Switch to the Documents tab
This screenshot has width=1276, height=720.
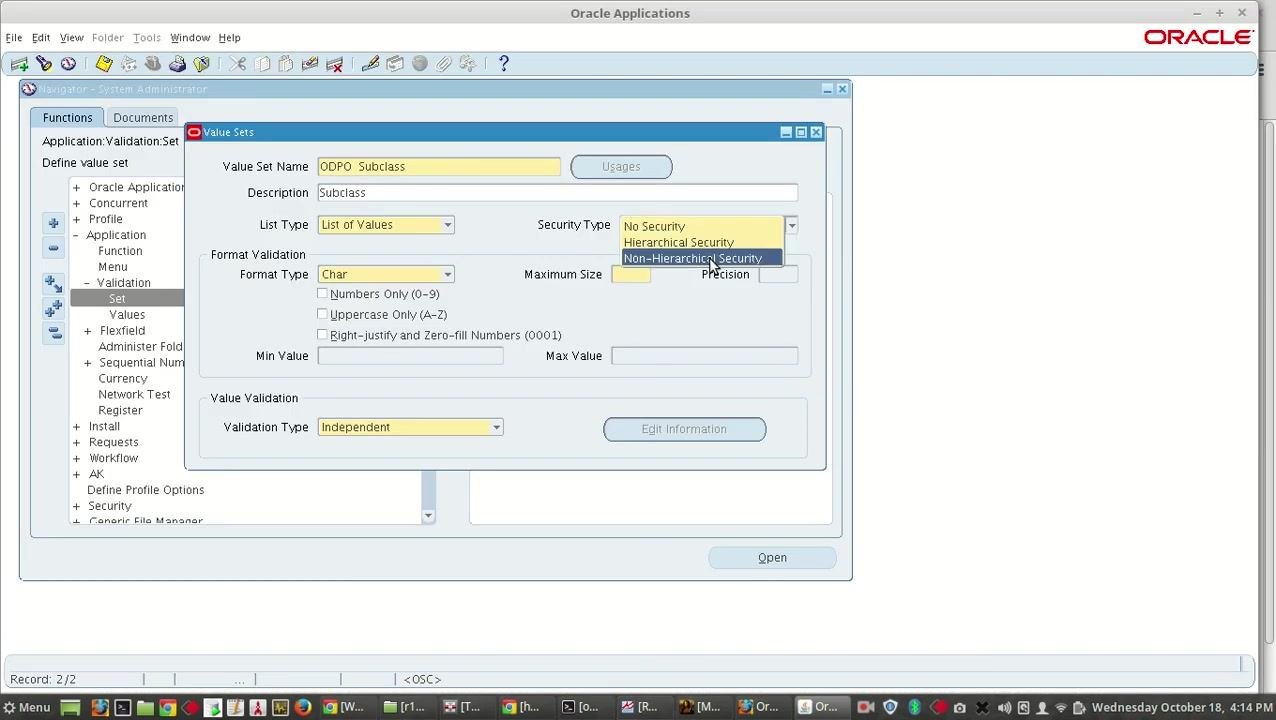143,117
